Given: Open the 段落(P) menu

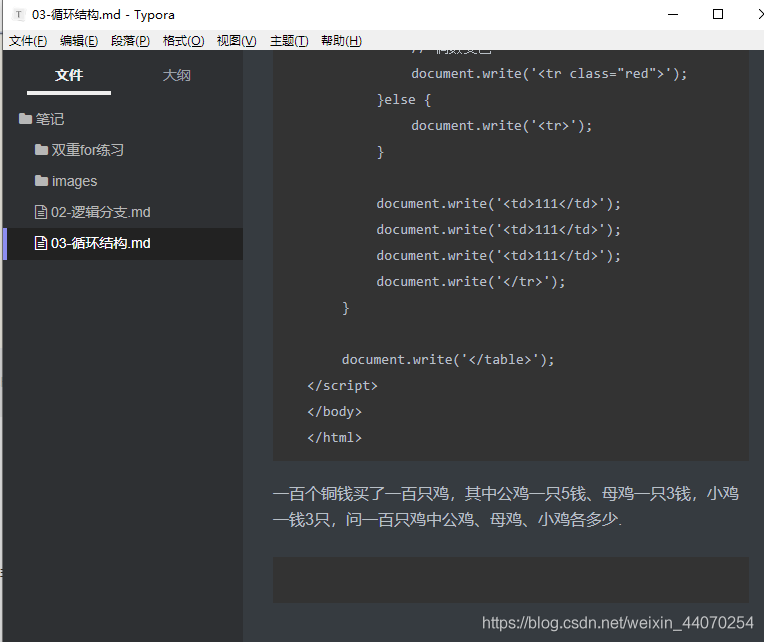Looking at the screenshot, I should (x=131, y=41).
